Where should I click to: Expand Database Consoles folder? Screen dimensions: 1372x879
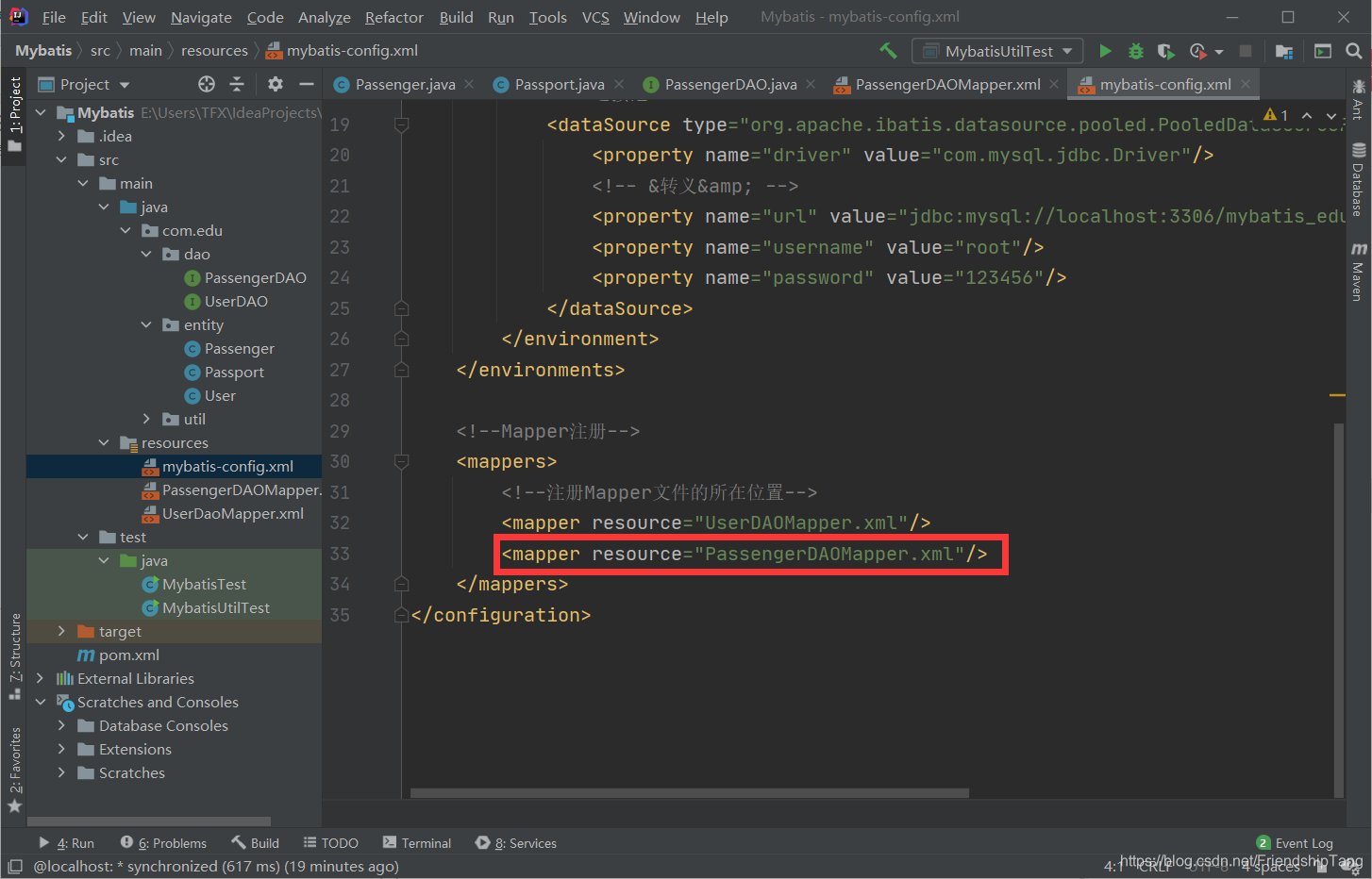pyautogui.click(x=61, y=725)
